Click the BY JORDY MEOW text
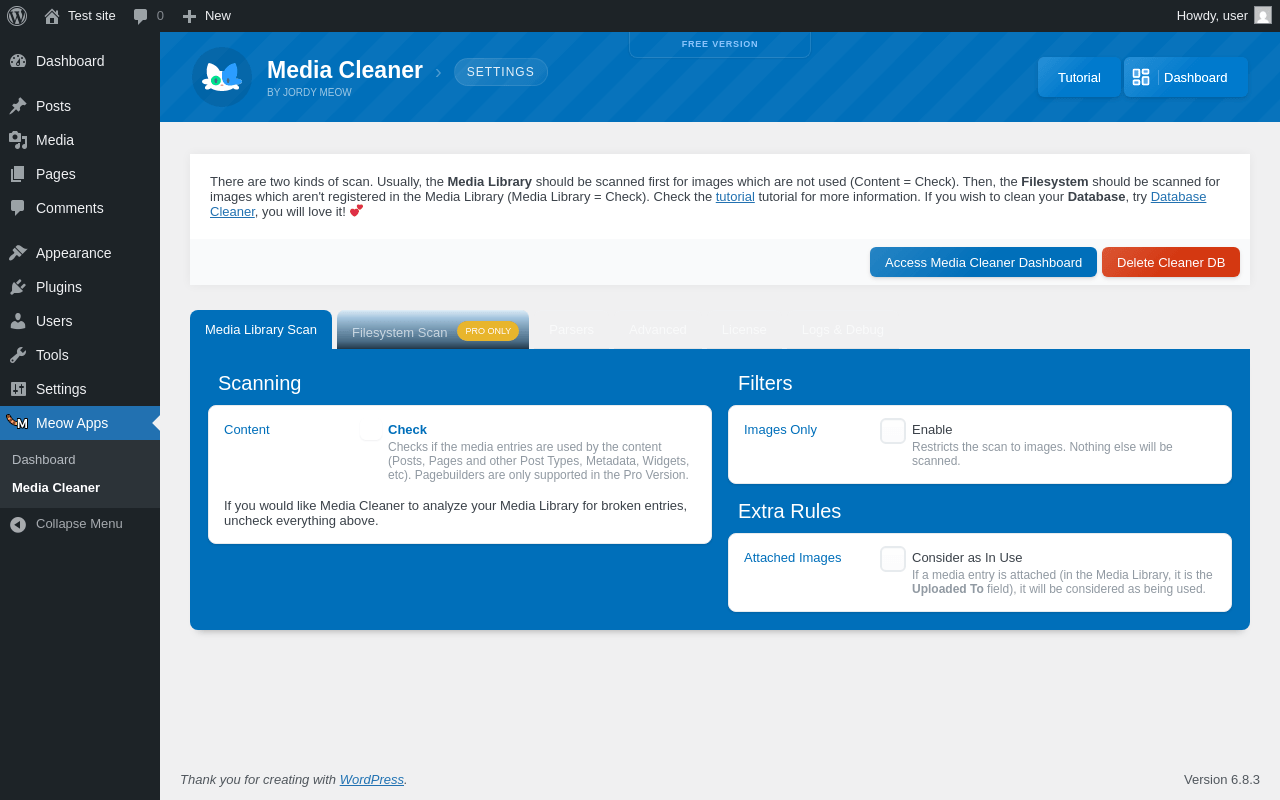The width and height of the screenshot is (1280, 800). coord(309,93)
